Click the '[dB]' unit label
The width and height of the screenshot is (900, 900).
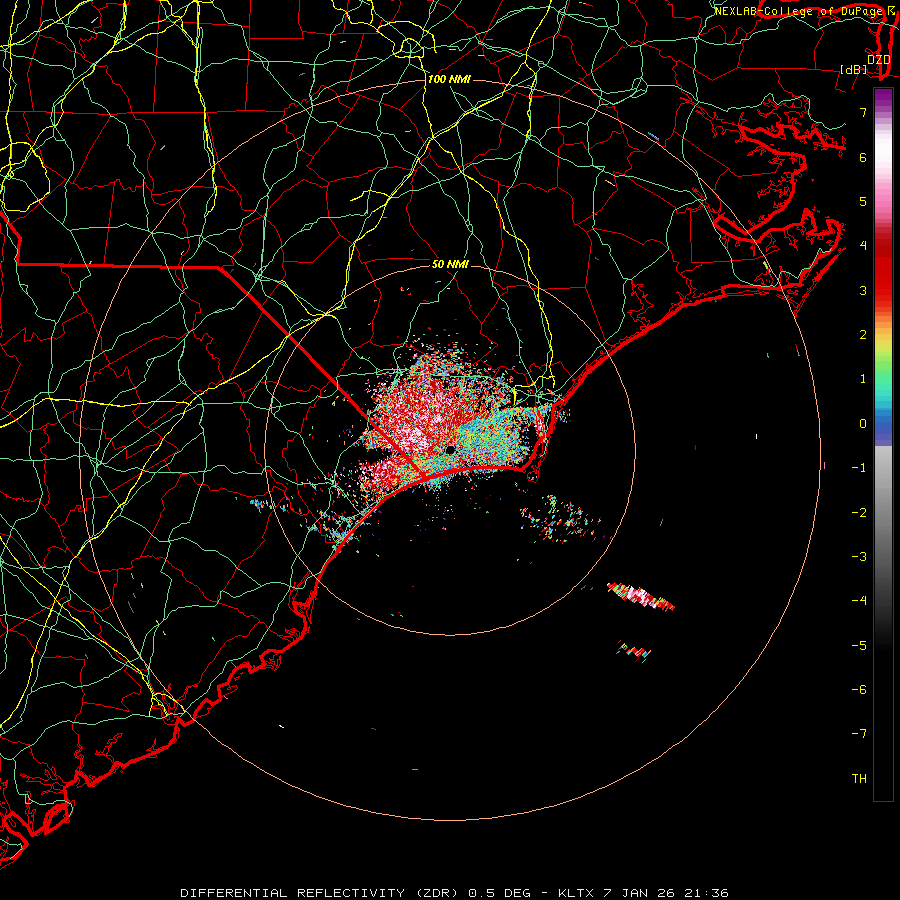point(854,69)
